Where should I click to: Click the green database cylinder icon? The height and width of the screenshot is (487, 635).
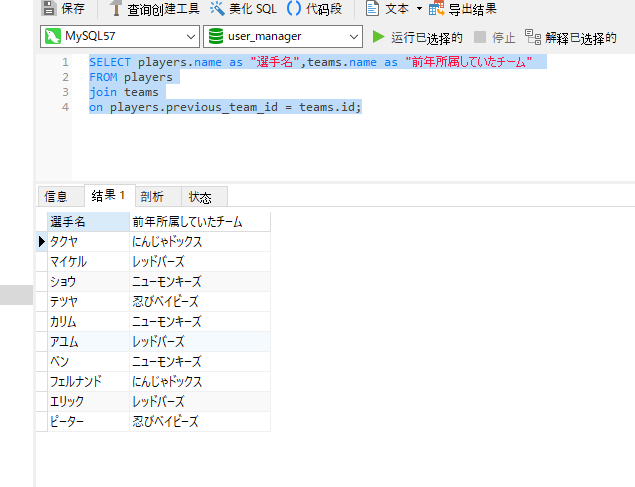[x=215, y=36]
